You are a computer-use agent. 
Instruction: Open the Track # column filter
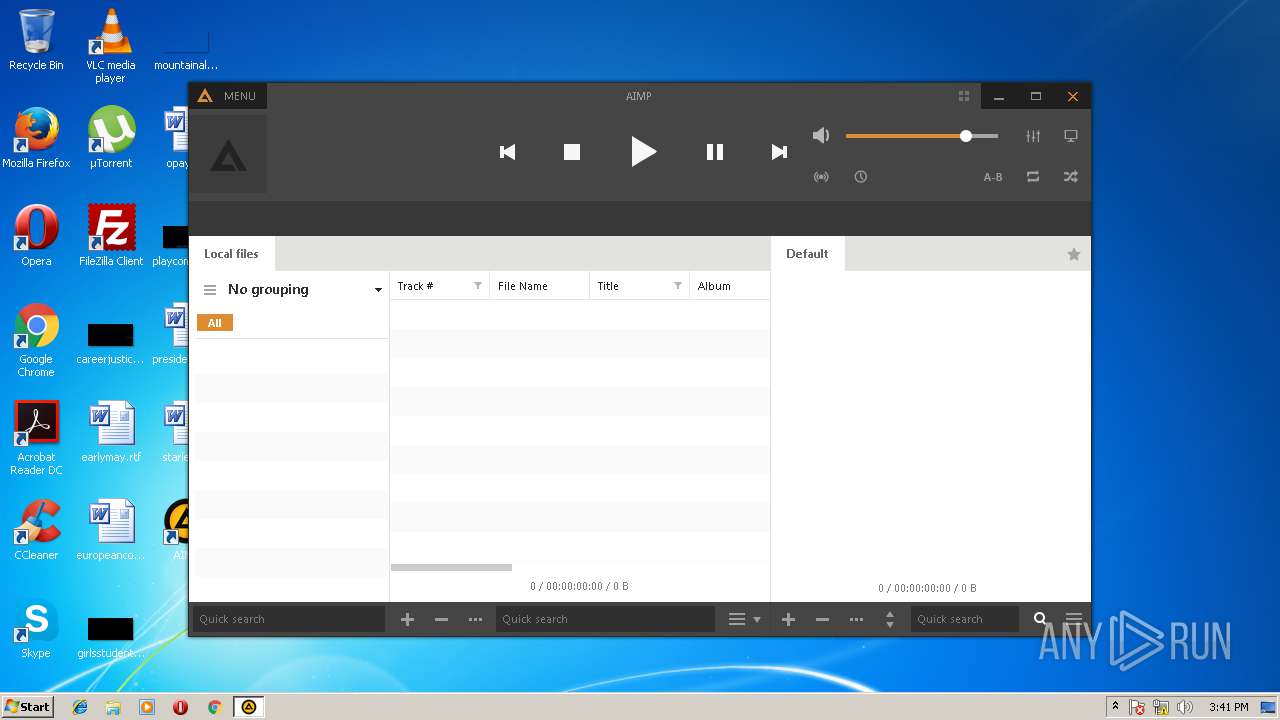478,286
